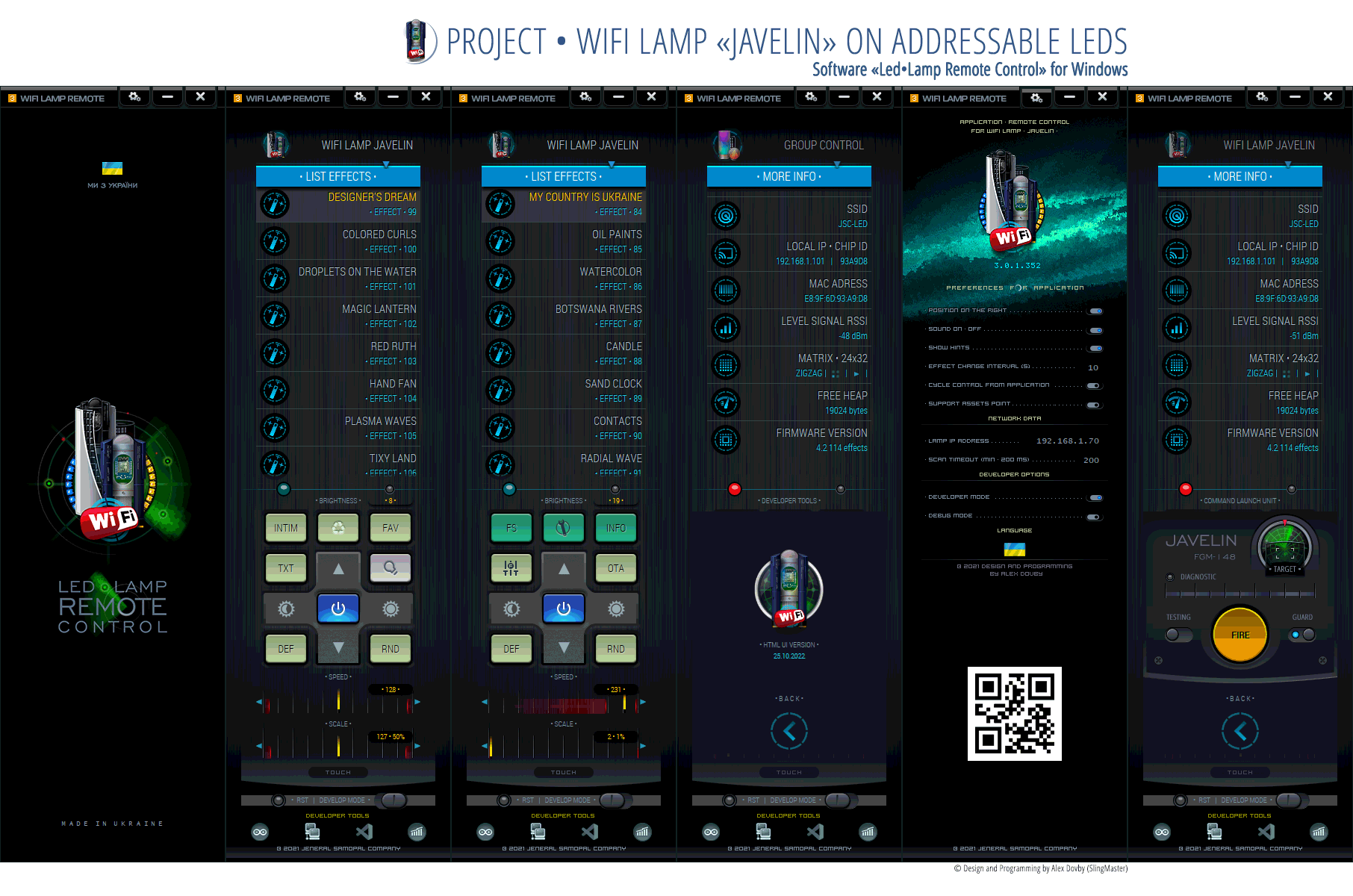The width and height of the screenshot is (1353, 896).
Task: Click the up arrow in the My Country Is Ukraine panel
Action: pos(564,568)
